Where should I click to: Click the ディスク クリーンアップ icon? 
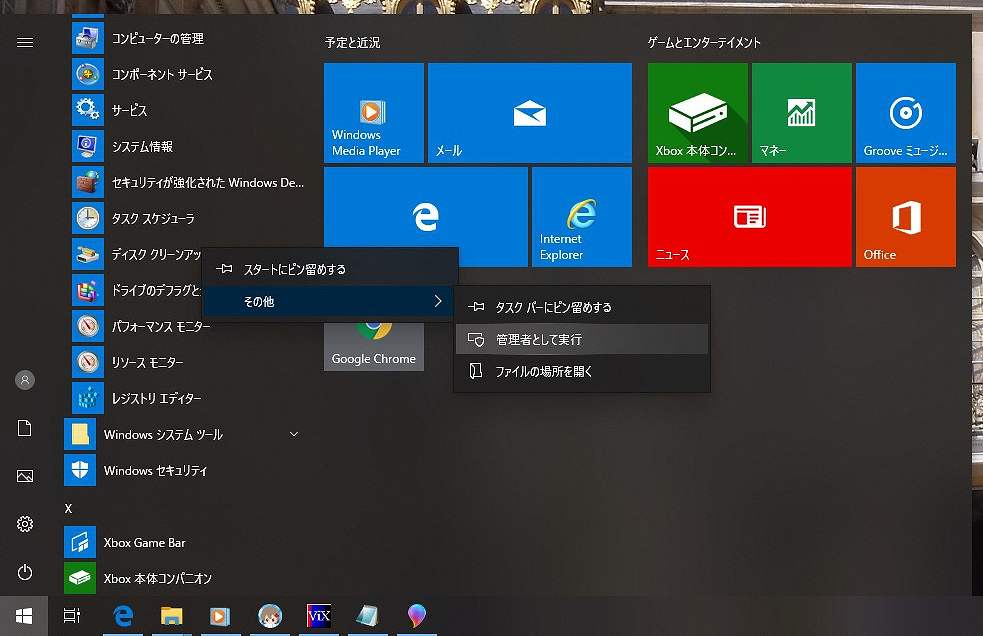[88, 254]
